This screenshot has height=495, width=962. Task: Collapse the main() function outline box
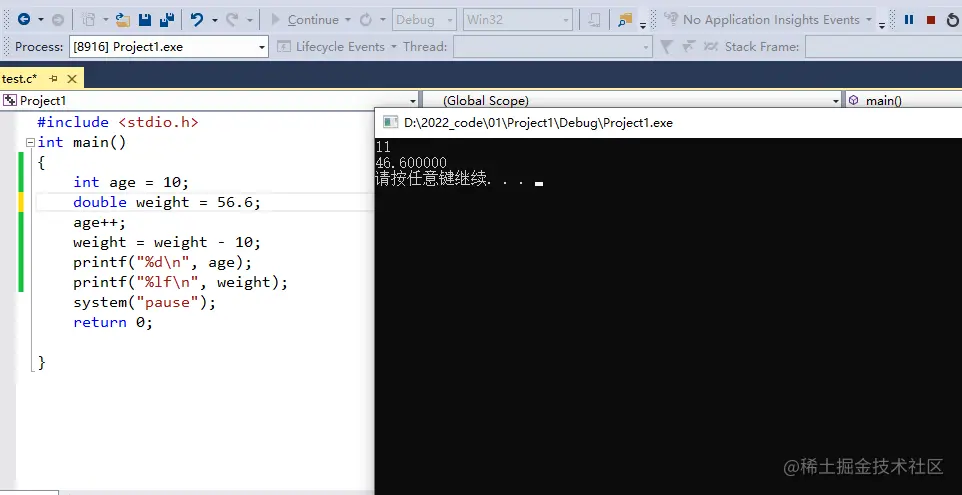[31, 142]
